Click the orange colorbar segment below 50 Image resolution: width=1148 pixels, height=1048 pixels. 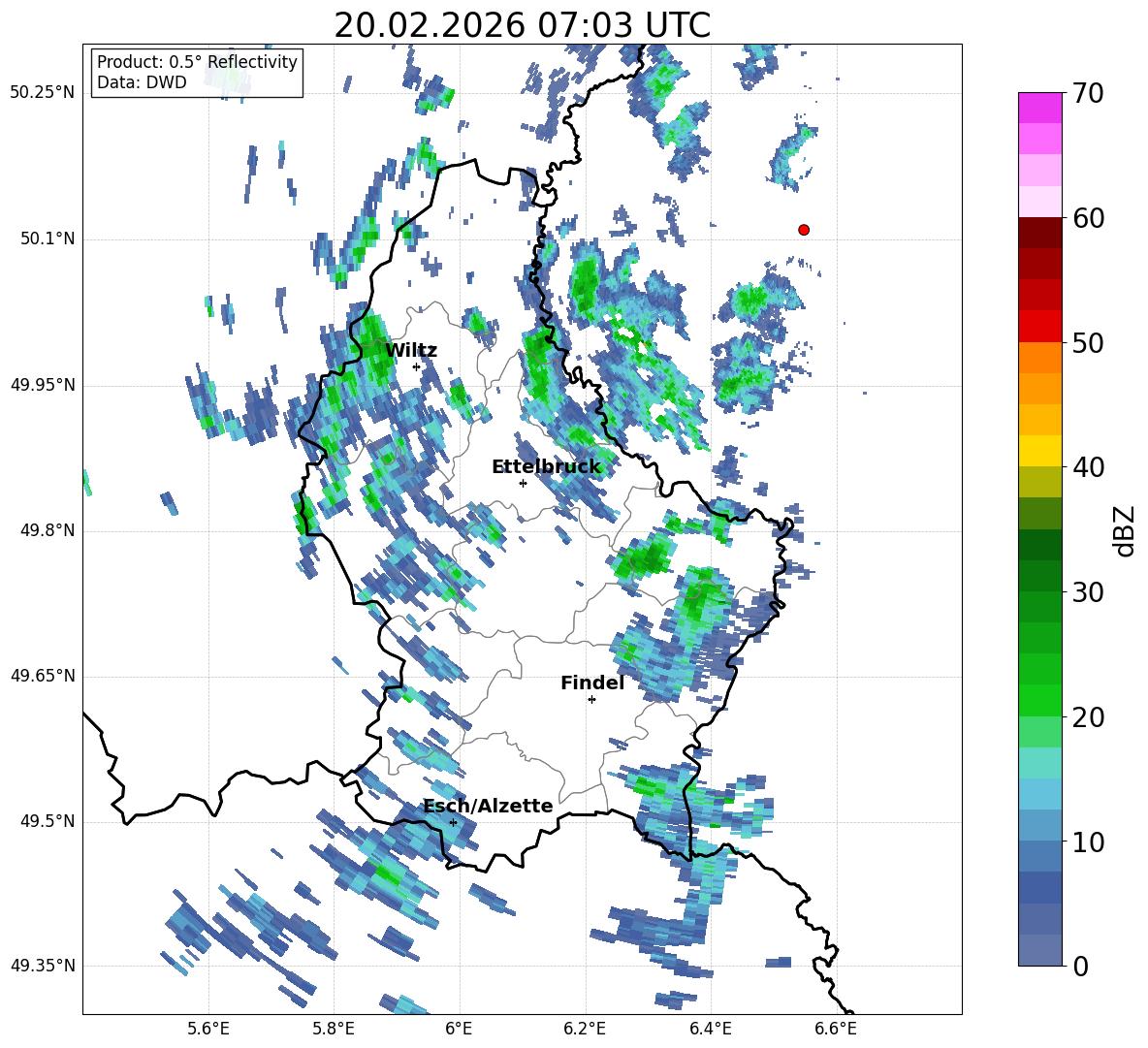(x=1039, y=358)
